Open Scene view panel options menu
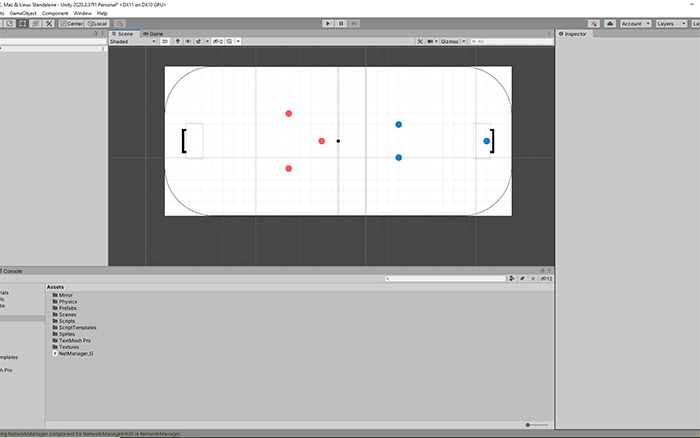Image resolution: width=700 pixels, height=438 pixels. (x=550, y=34)
